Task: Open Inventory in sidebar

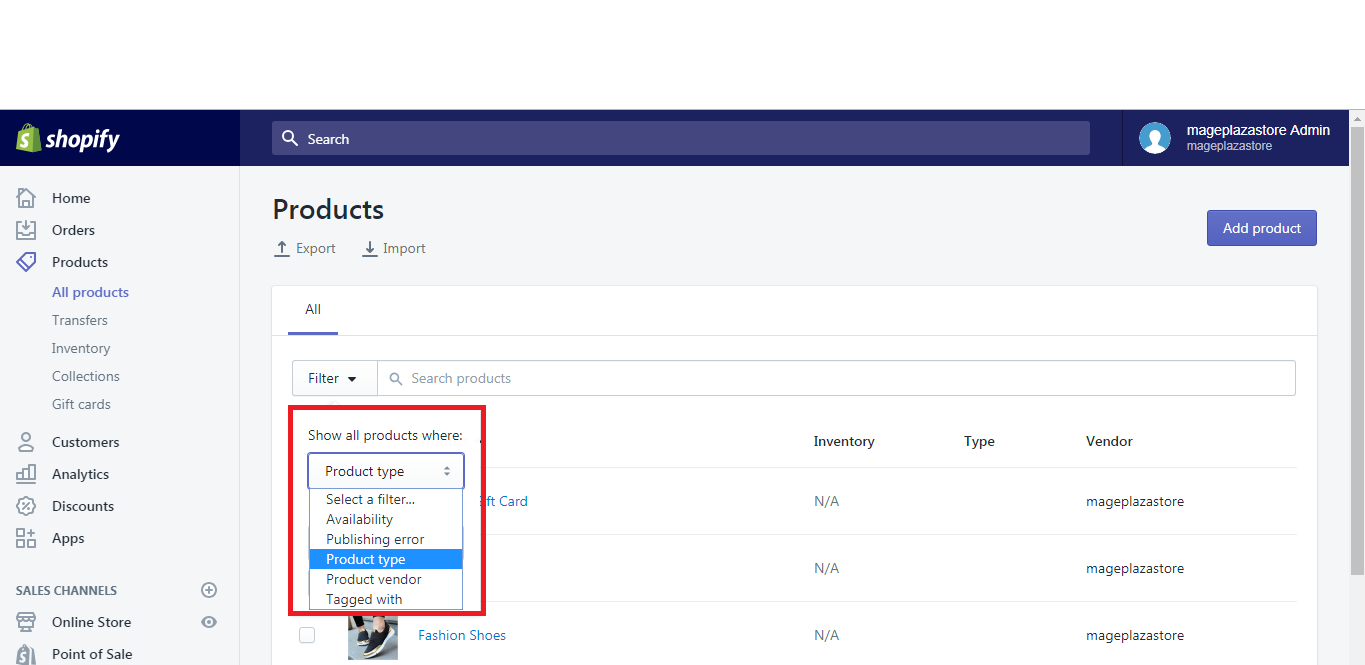Action: [81, 348]
